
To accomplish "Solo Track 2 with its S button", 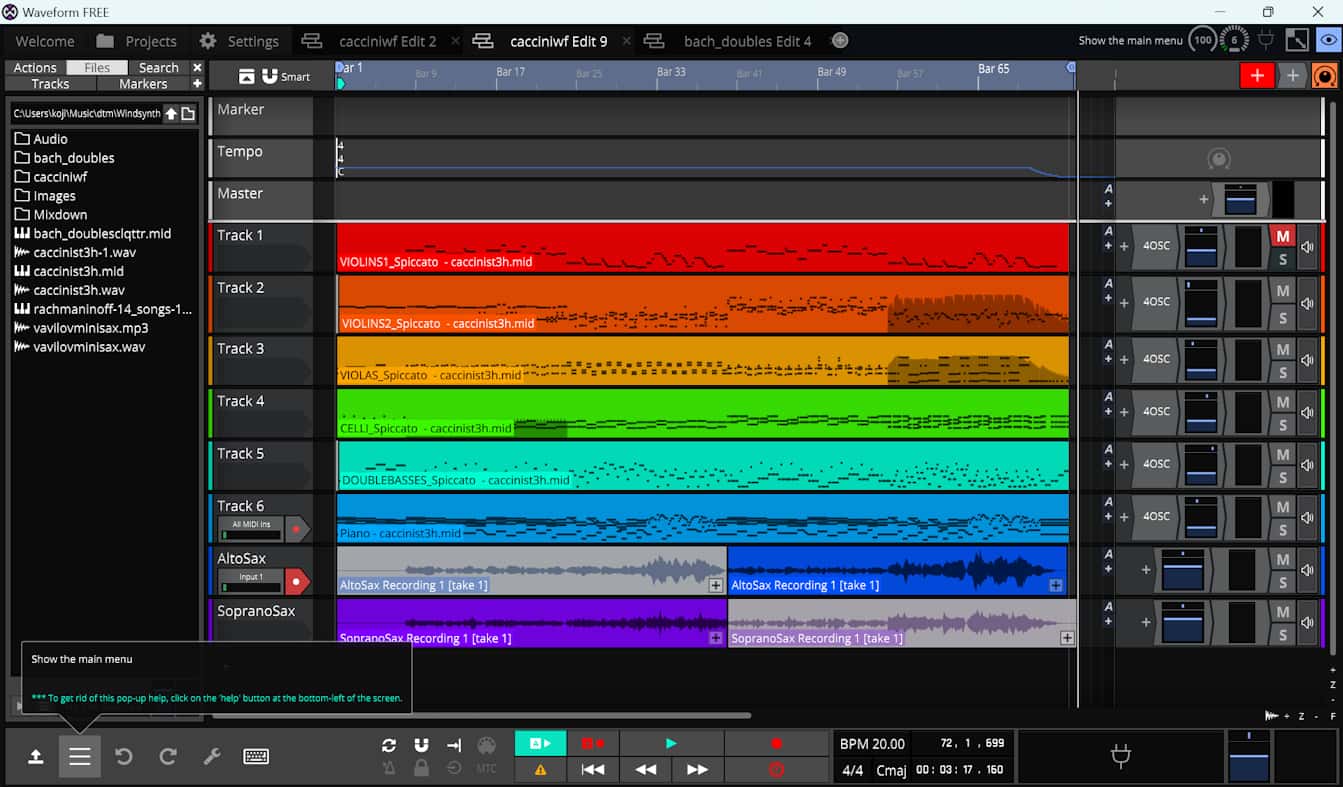I will coord(1283,316).
